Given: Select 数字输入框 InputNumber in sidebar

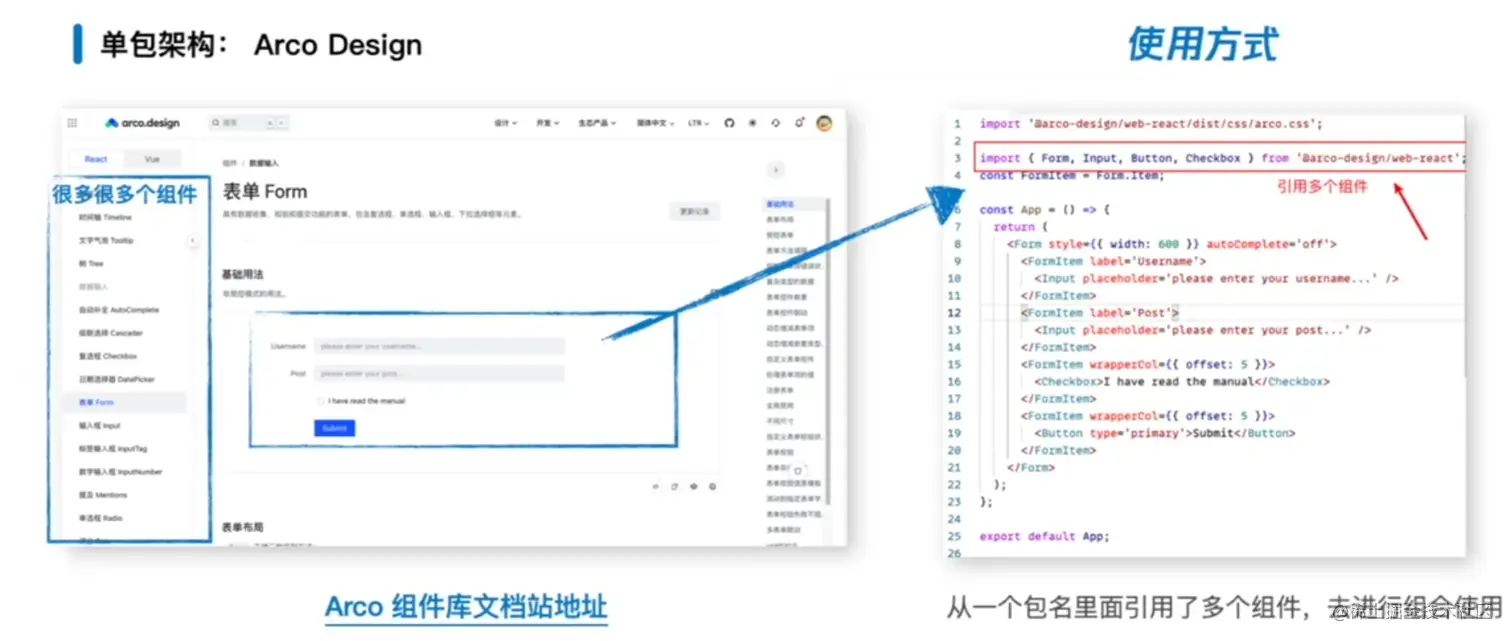Looking at the screenshot, I should click(120, 471).
